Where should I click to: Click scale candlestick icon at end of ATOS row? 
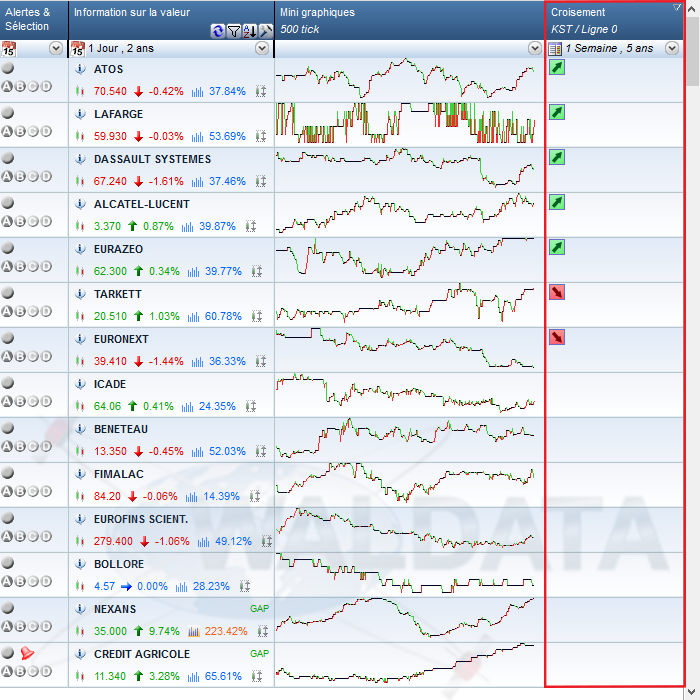[261, 92]
